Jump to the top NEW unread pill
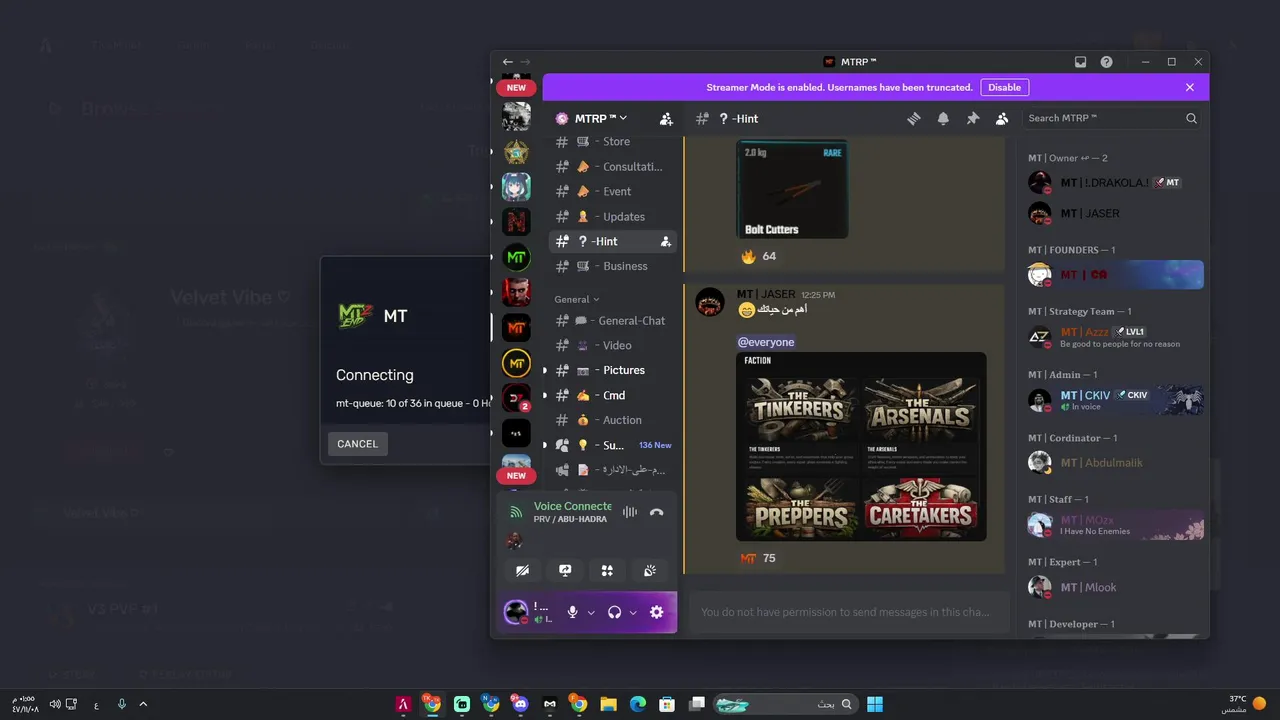The width and height of the screenshot is (1280, 720). coord(516,88)
